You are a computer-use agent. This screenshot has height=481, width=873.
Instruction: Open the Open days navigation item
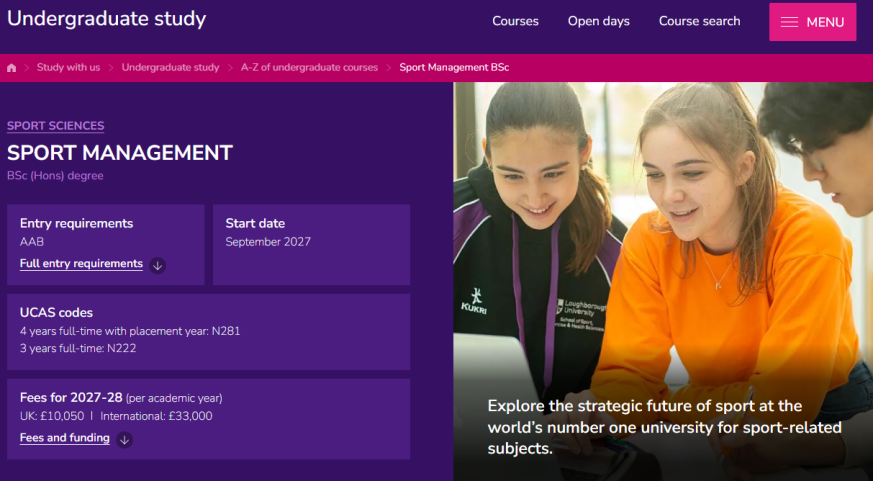point(599,21)
